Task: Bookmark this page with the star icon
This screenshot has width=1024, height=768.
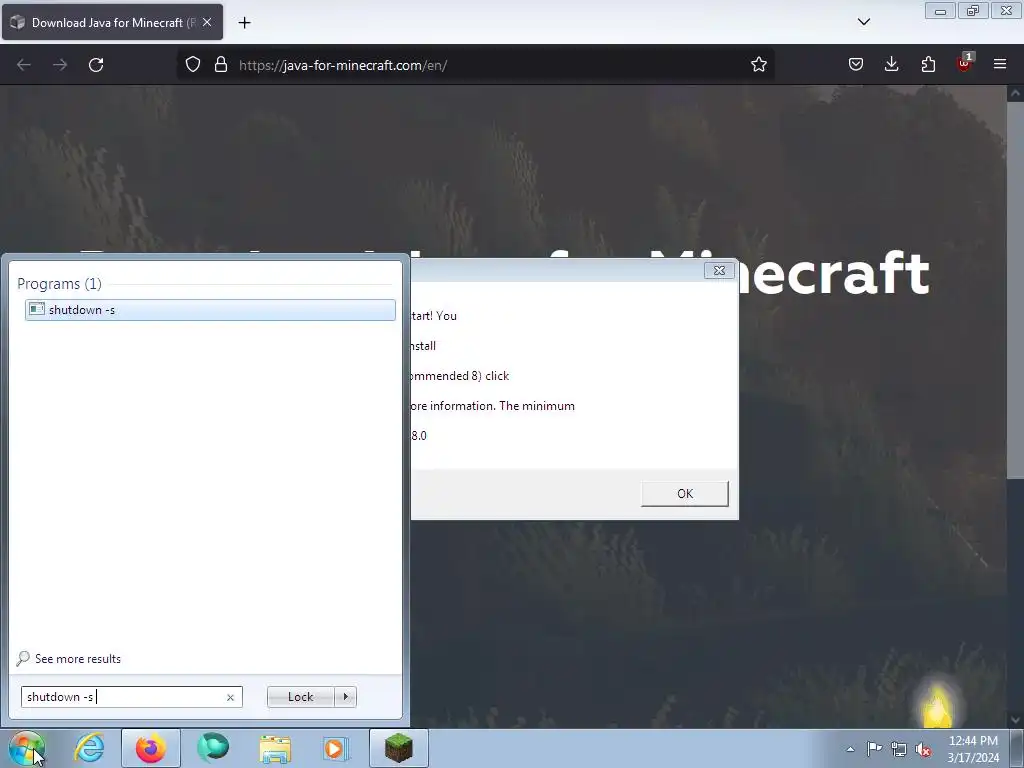Action: pyautogui.click(x=758, y=65)
